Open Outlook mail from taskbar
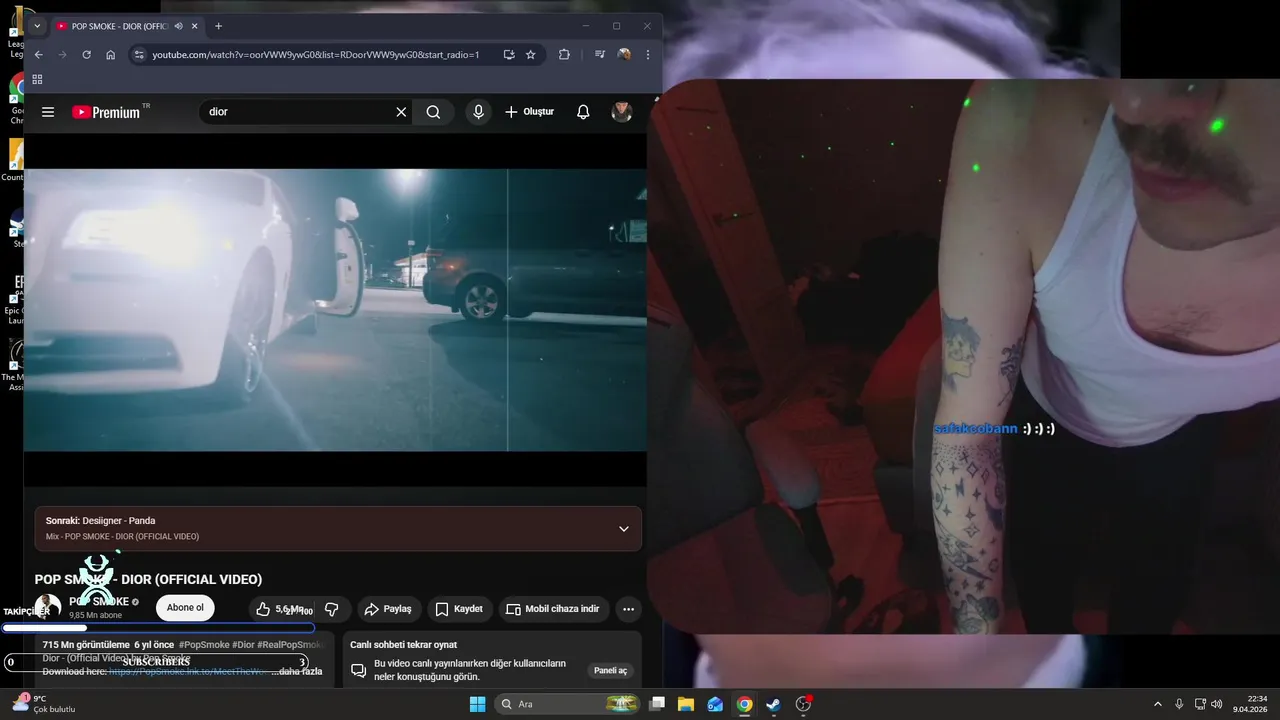The image size is (1280, 720). [x=715, y=704]
